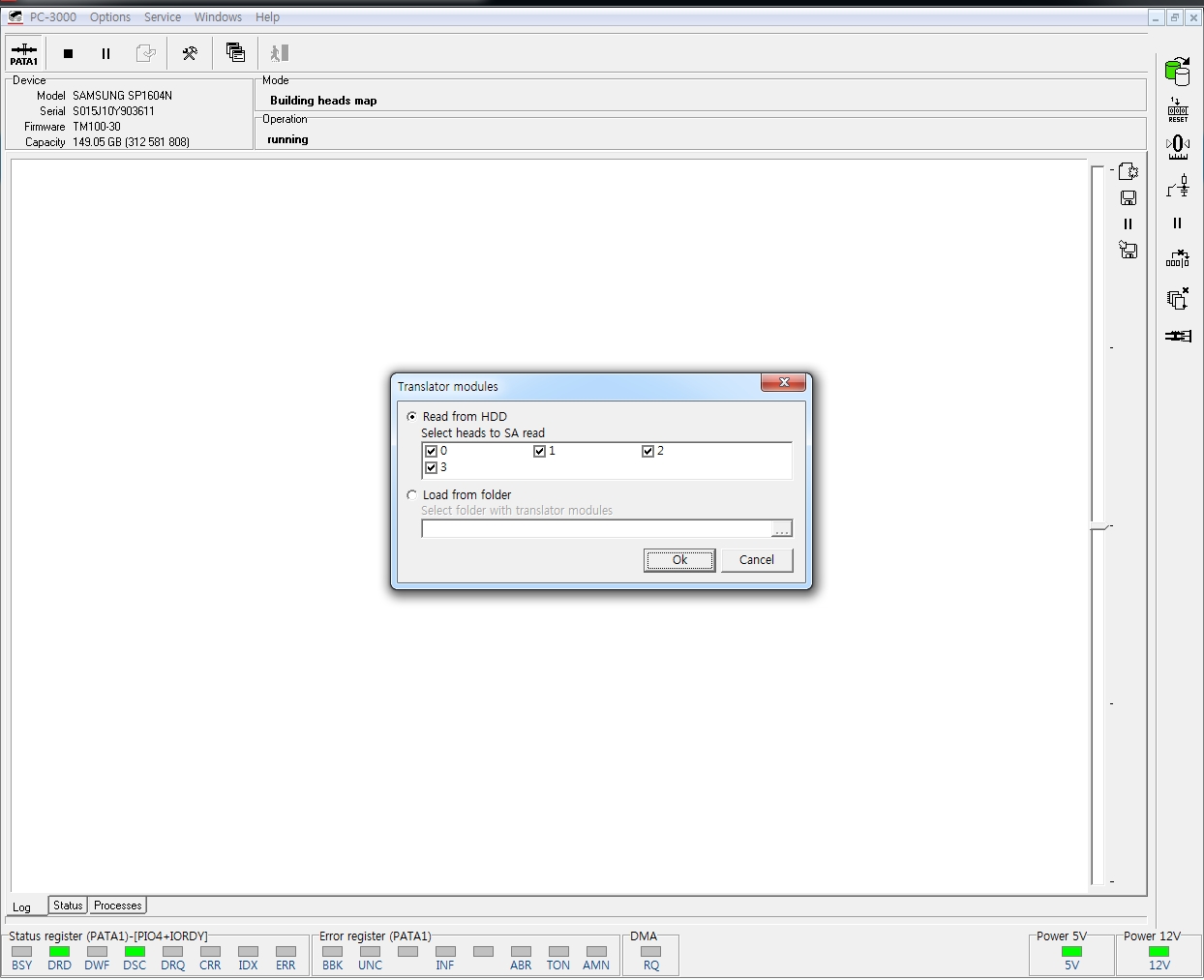Click the running-man exit icon
1204x980 pixels.
(280, 53)
